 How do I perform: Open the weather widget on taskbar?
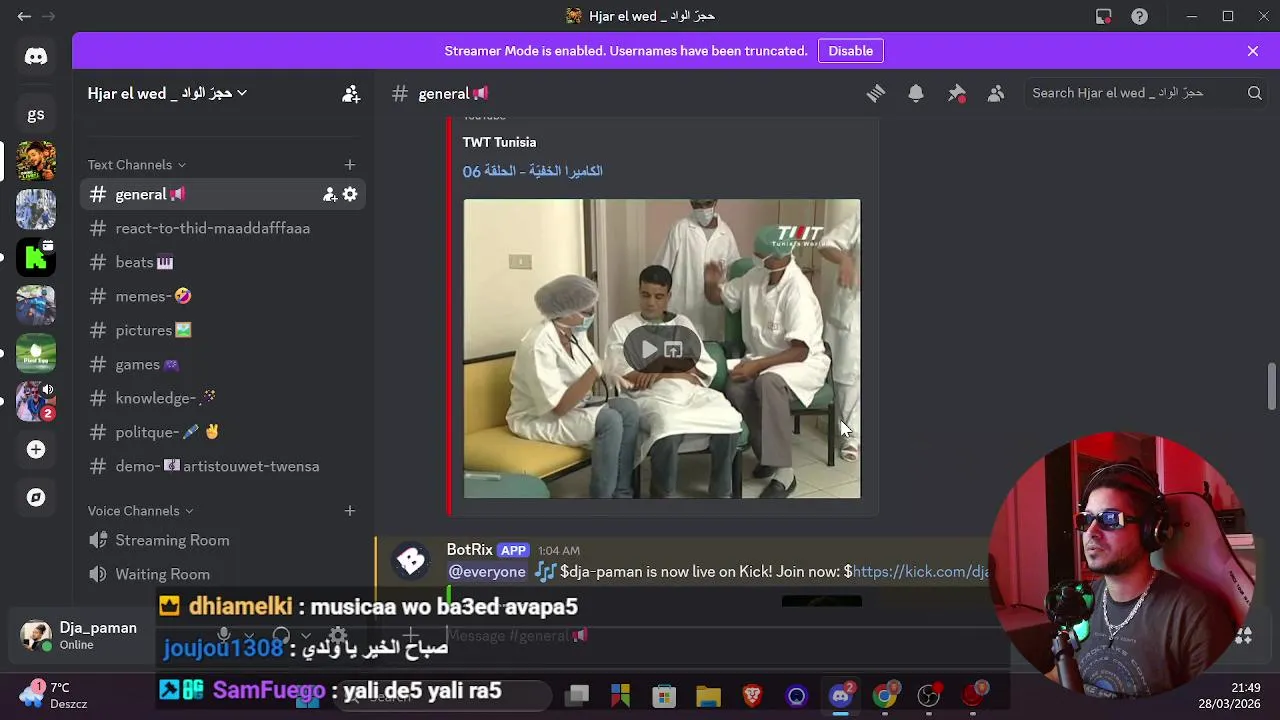[54, 696]
